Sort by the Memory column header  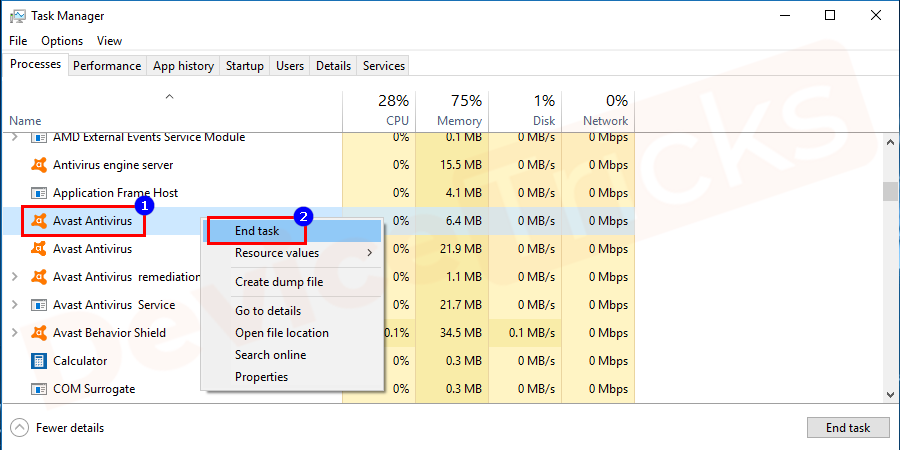pos(452,111)
